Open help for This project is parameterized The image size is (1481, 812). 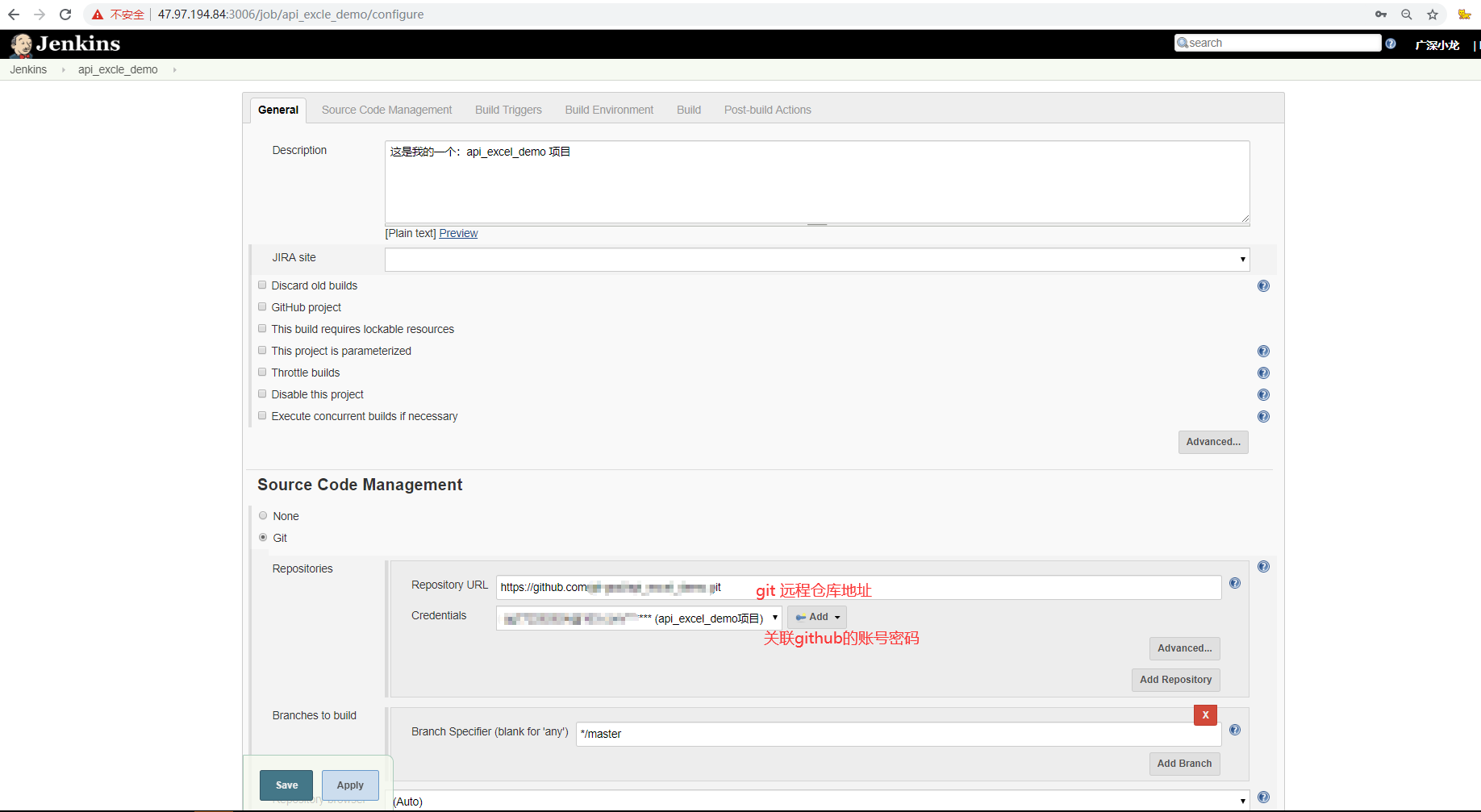click(x=1263, y=352)
